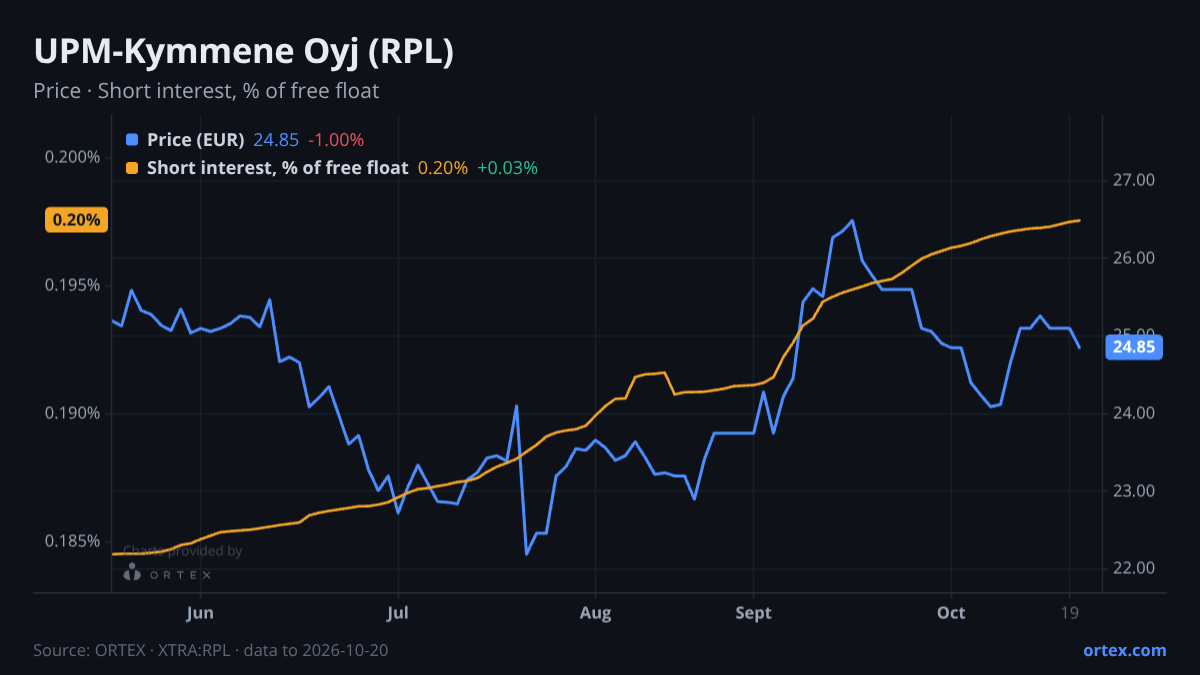Image resolution: width=1200 pixels, height=675 pixels.
Task: Click the Jul label on the time axis
Action: pyautogui.click(x=398, y=613)
